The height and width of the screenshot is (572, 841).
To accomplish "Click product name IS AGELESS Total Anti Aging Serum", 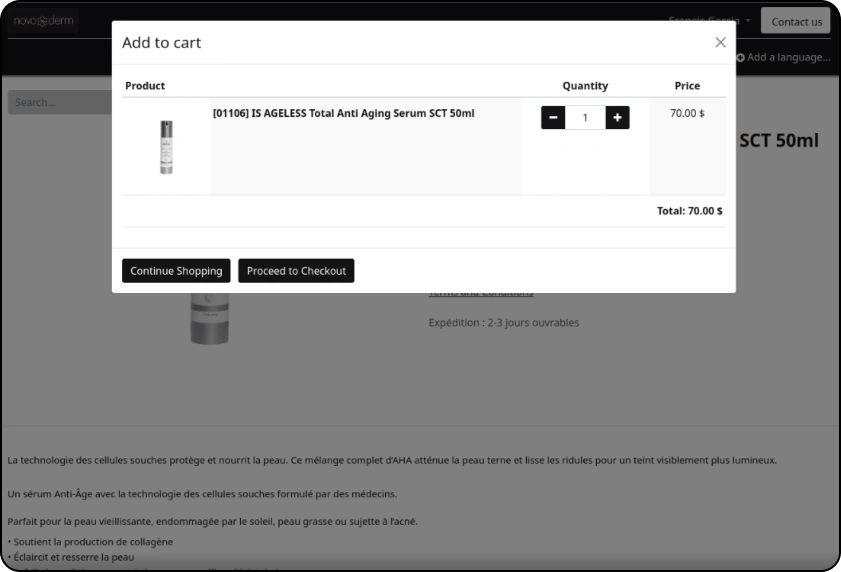I will [x=343, y=113].
